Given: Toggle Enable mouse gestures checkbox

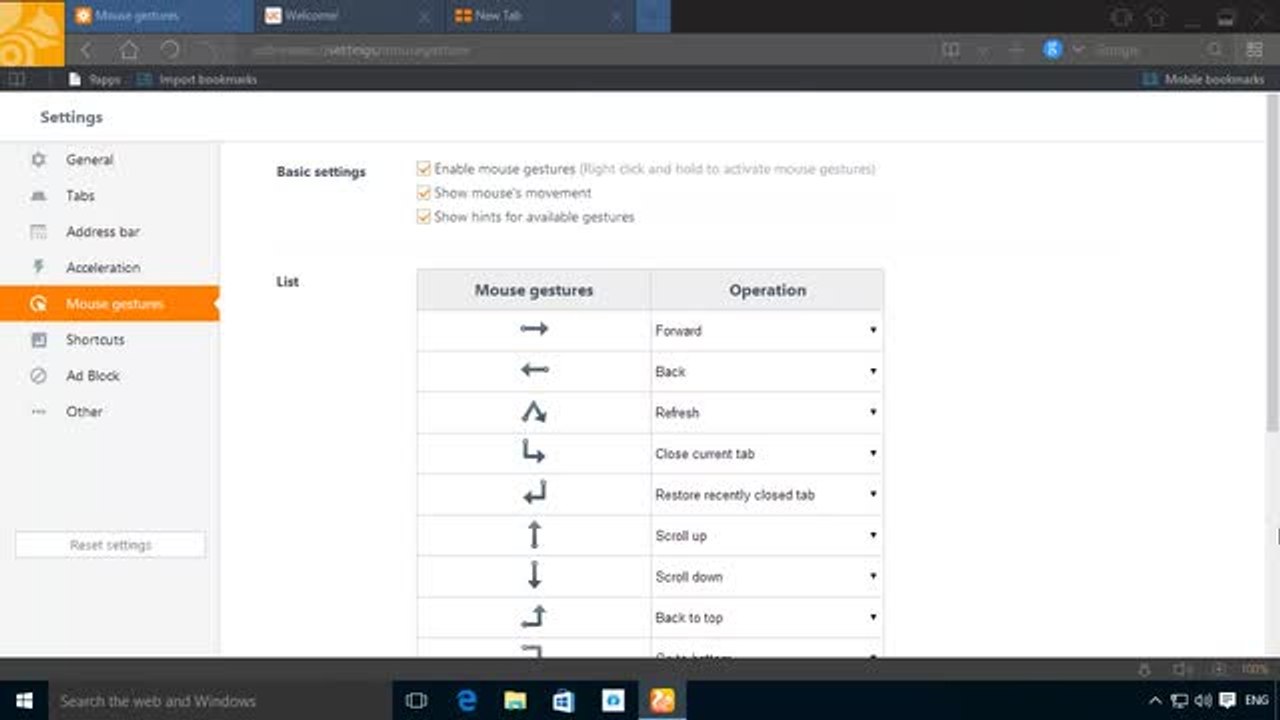Looking at the screenshot, I should pyautogui.click(x=424, y=169).
